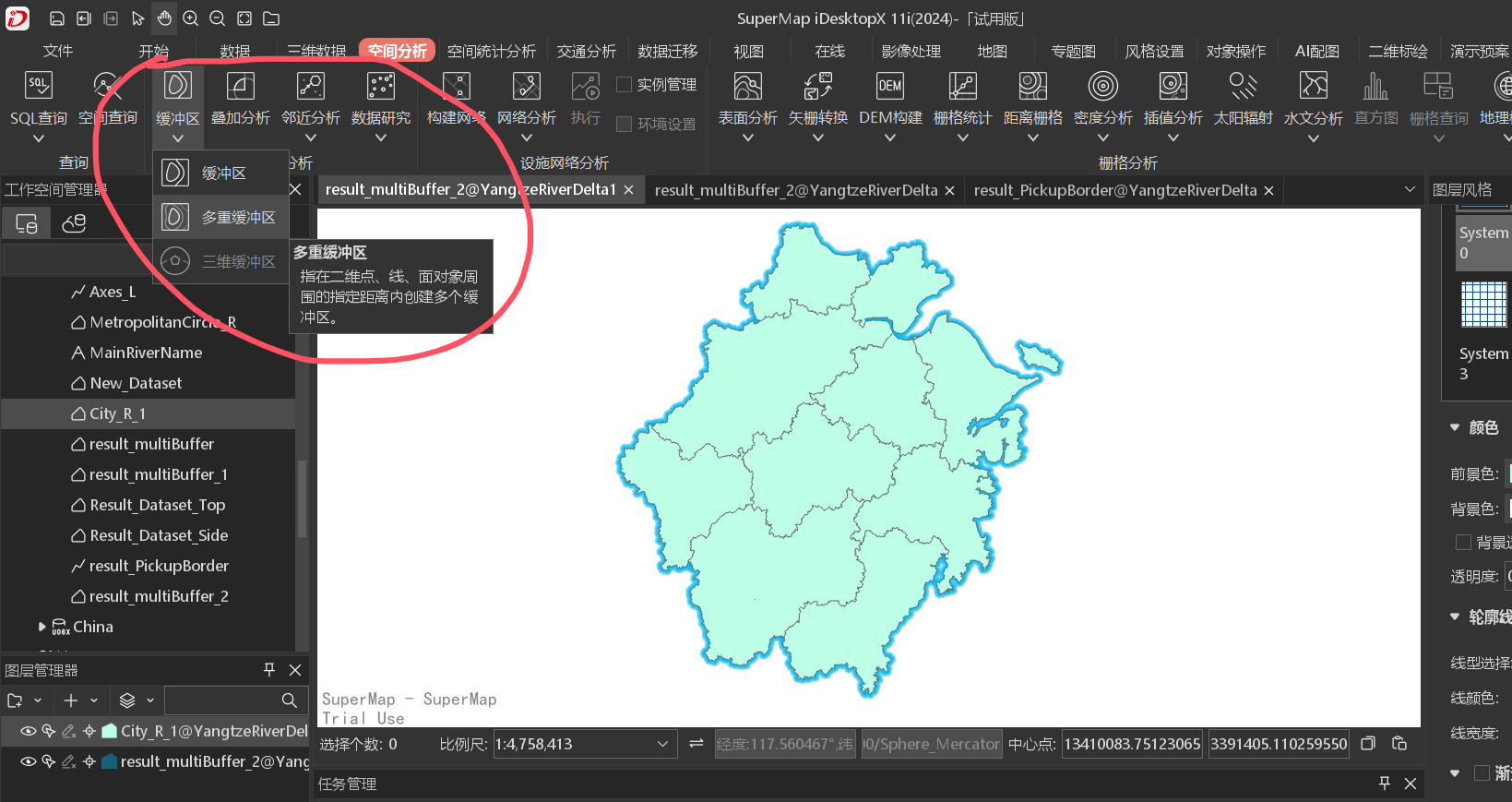
Task: Toggle snapping crosshair of the City_R_1 layer
Action: point(89,731)
